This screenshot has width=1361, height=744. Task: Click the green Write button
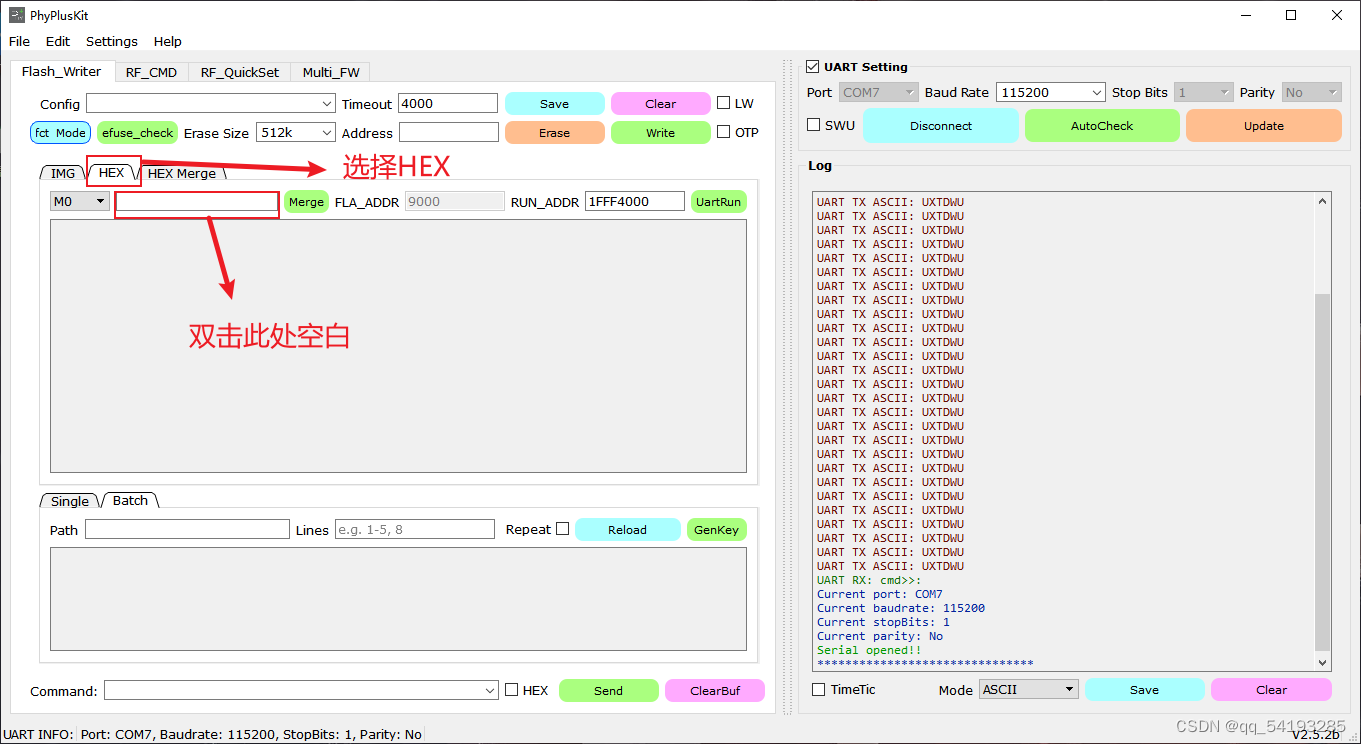(660, 133)
